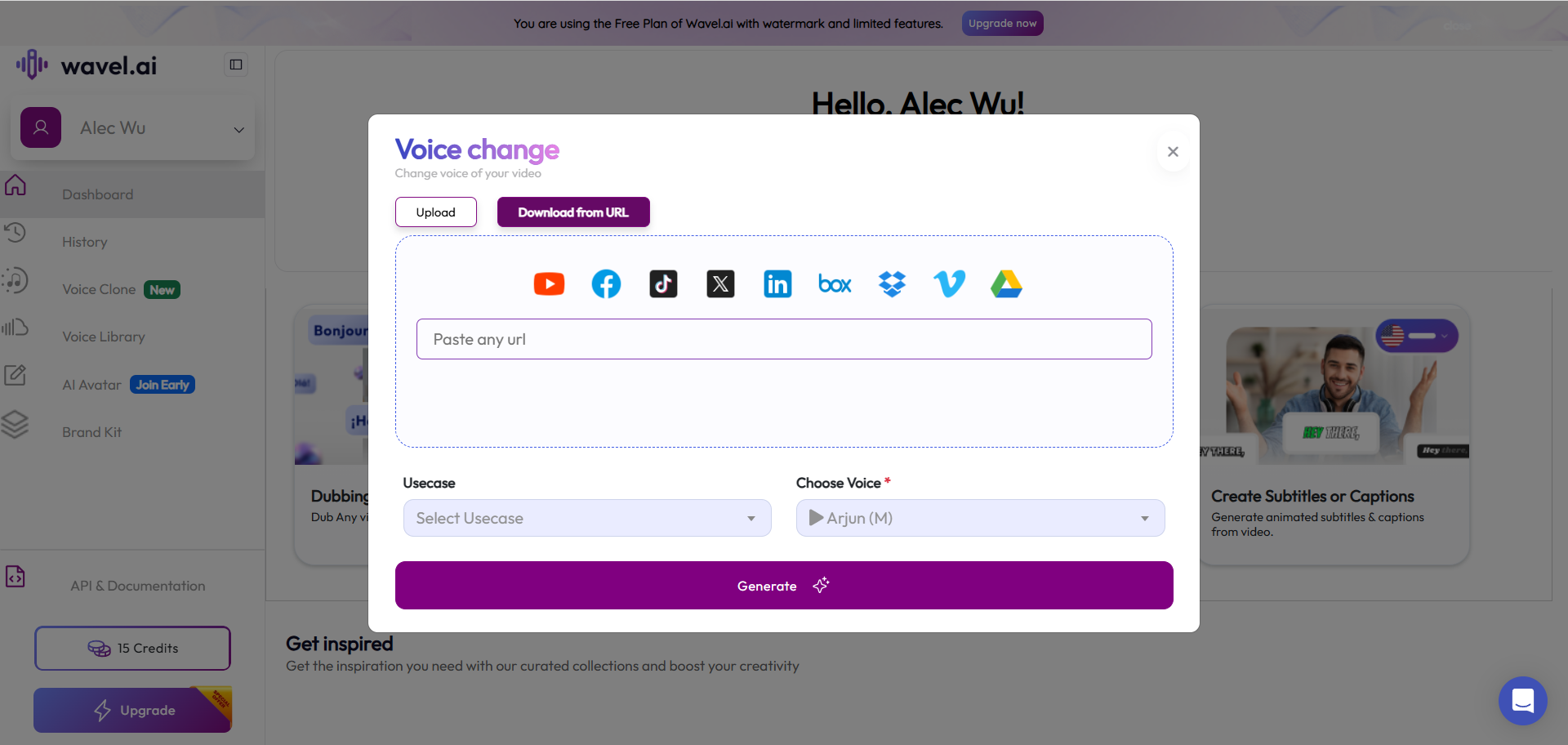This screenshot has height=745, width=1568.
Task: Open the Select Usecase dropdown
Action: pos(587,518)
